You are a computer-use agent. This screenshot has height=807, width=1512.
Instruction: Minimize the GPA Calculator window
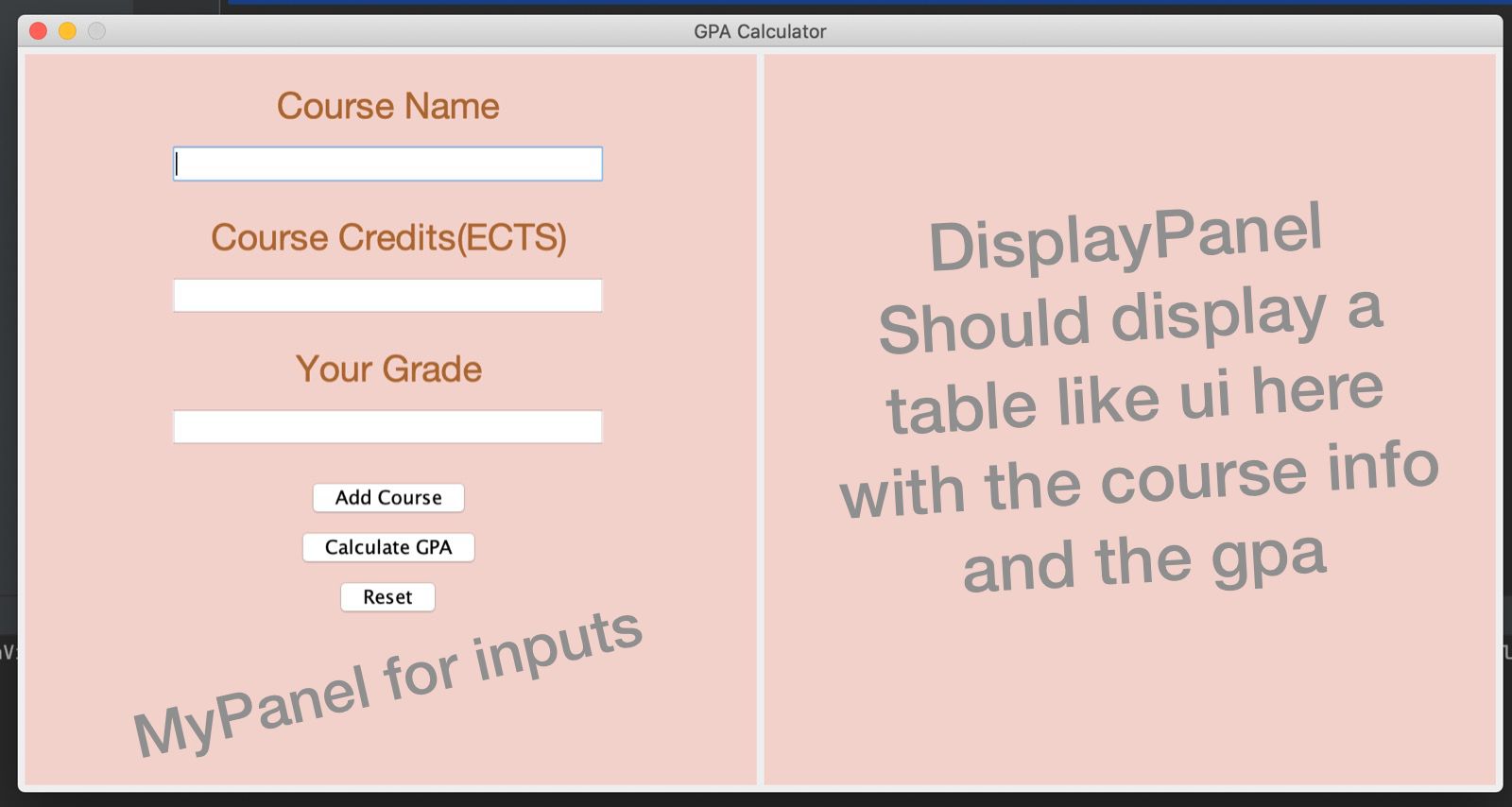(x=68, y=31)
